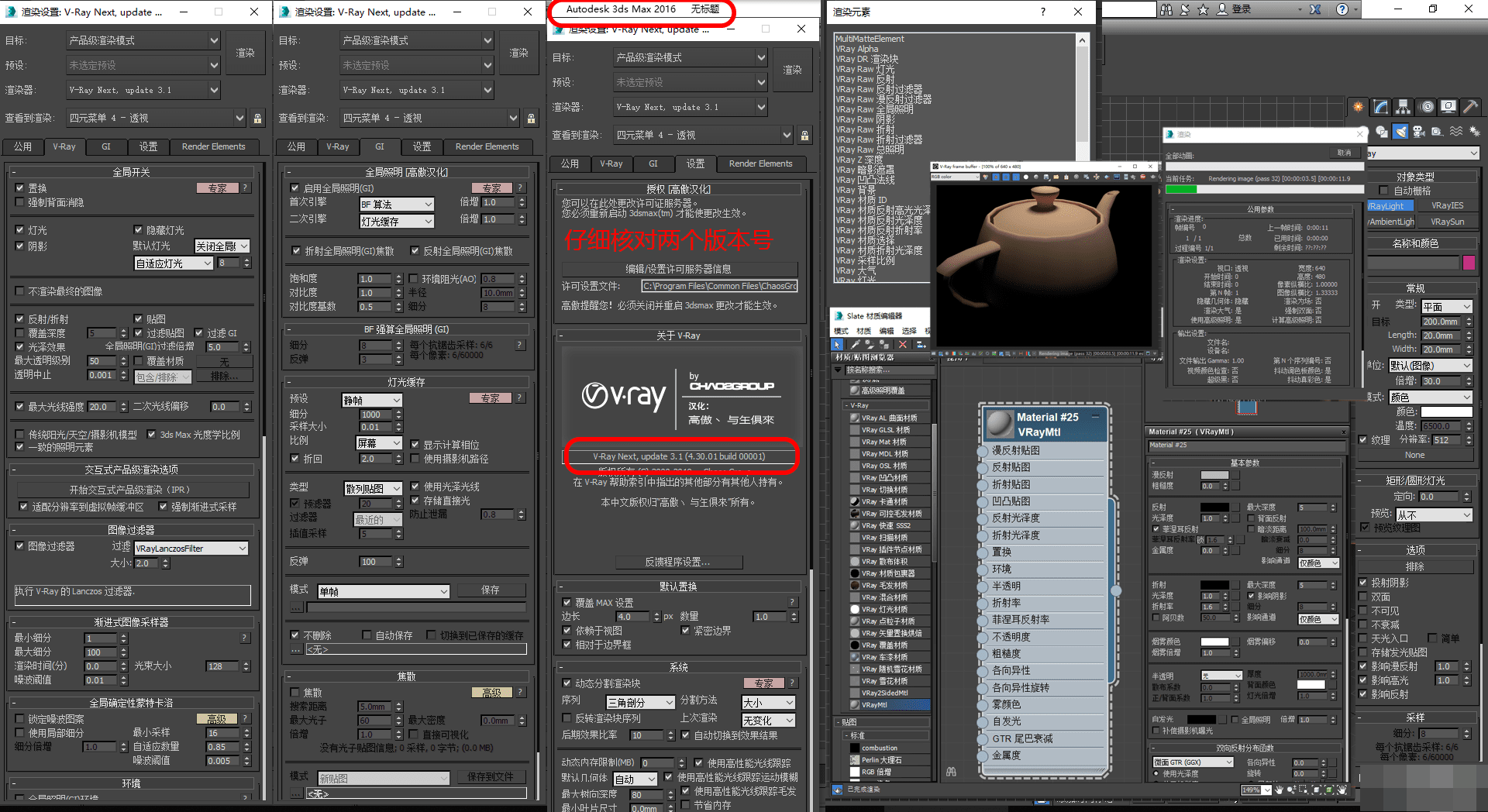
Task: Open the Display command panel tab
Action: click(x=1448, y=107)
